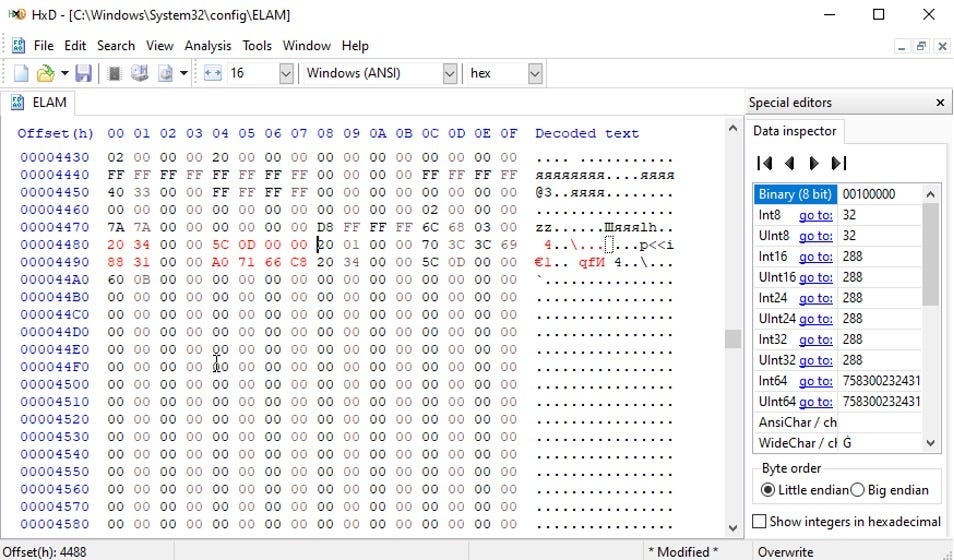Open the Tools menu
Image resolution: width=954 pixels, height=560 pixels.
257,46
